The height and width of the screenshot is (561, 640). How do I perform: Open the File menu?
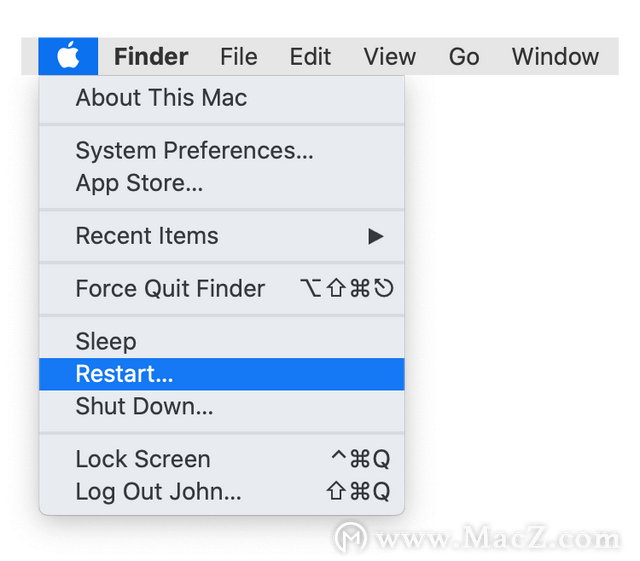click(239, 56)
